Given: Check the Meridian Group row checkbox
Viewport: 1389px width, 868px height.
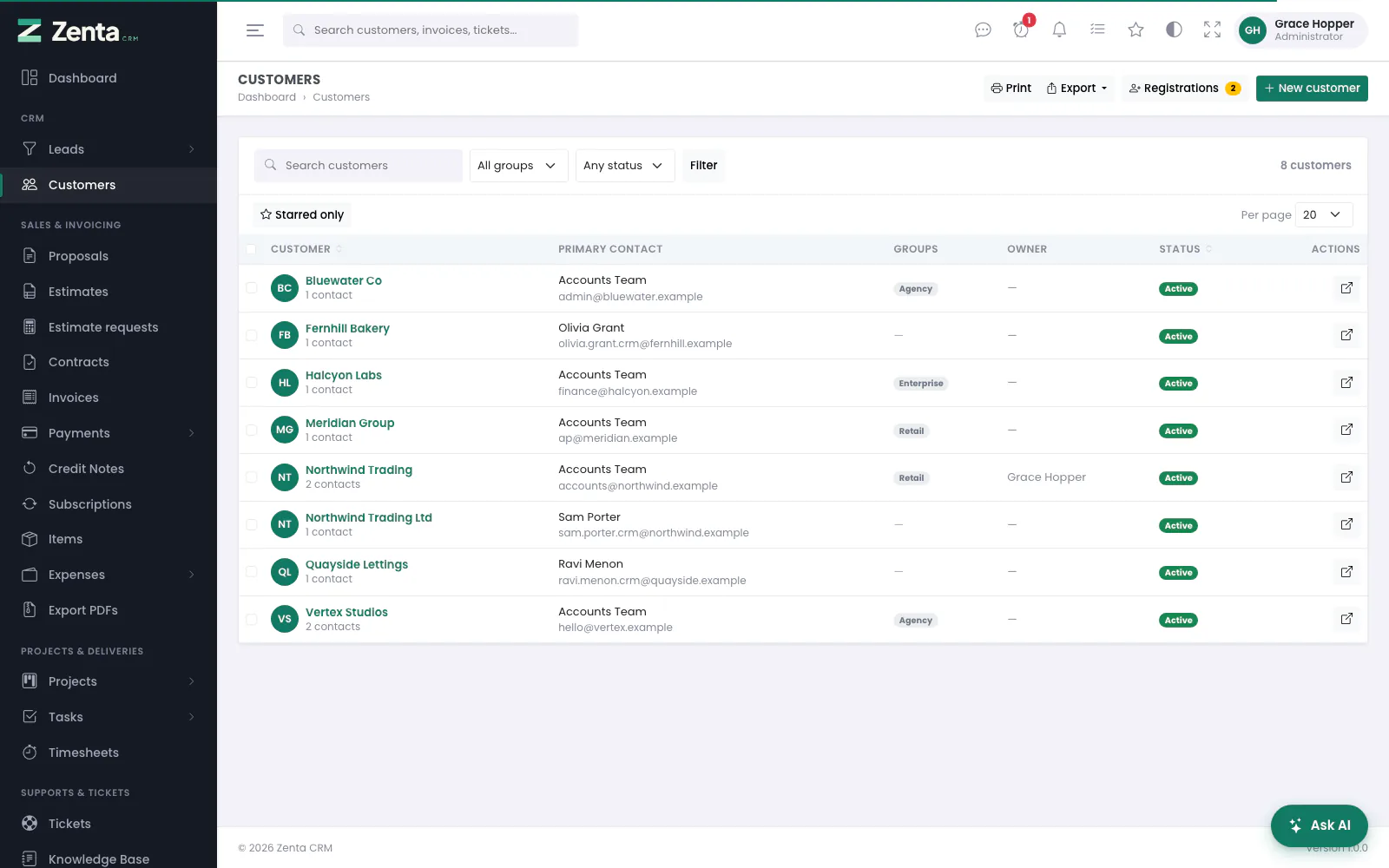Looking at the screenshot, I should [251, 430].
